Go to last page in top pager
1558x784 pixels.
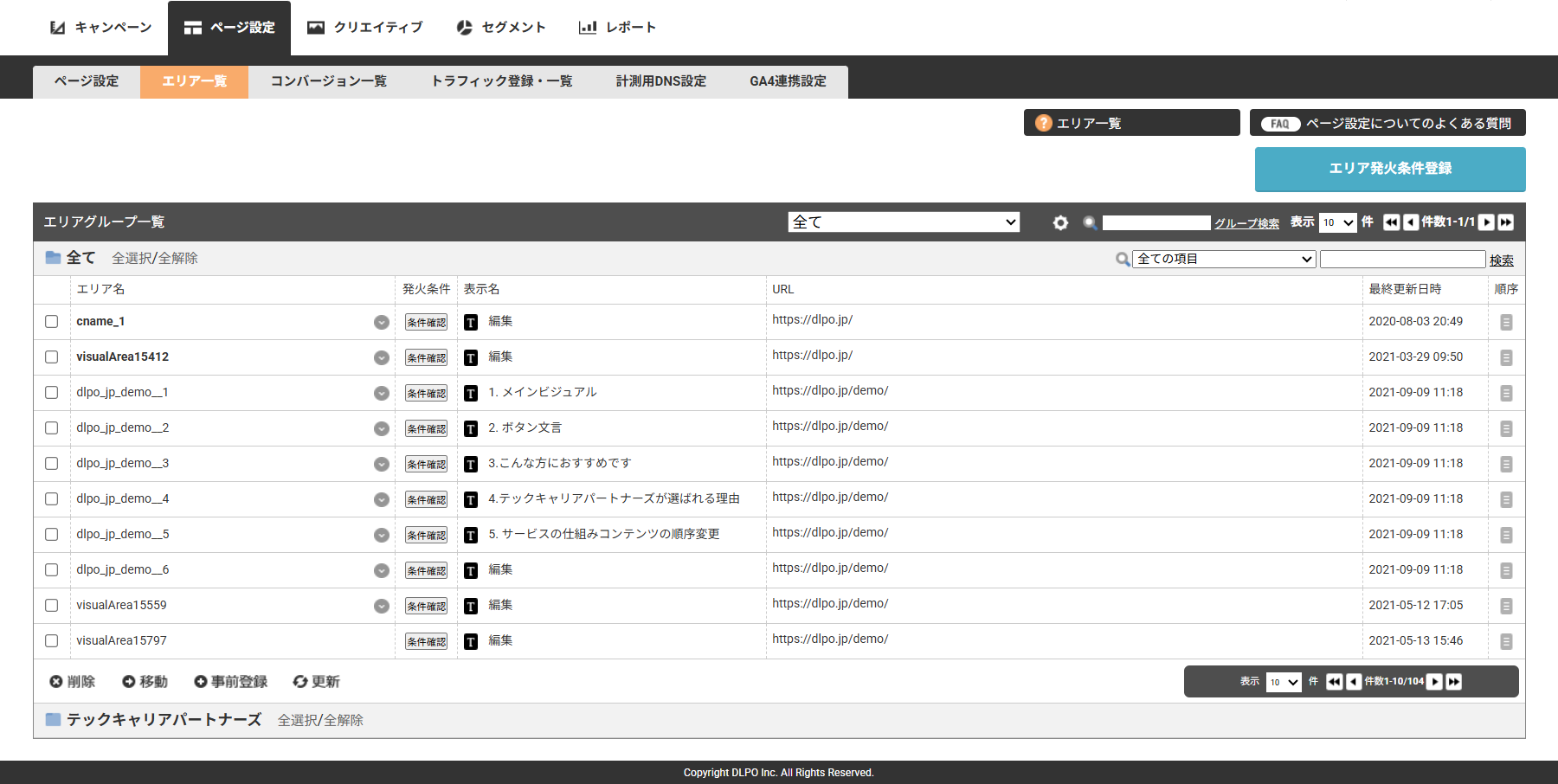(x=1506, y=222)
